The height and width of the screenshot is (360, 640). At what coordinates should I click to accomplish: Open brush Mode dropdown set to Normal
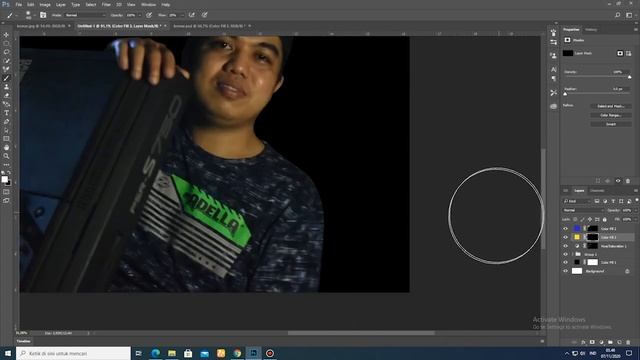[85, 15]
